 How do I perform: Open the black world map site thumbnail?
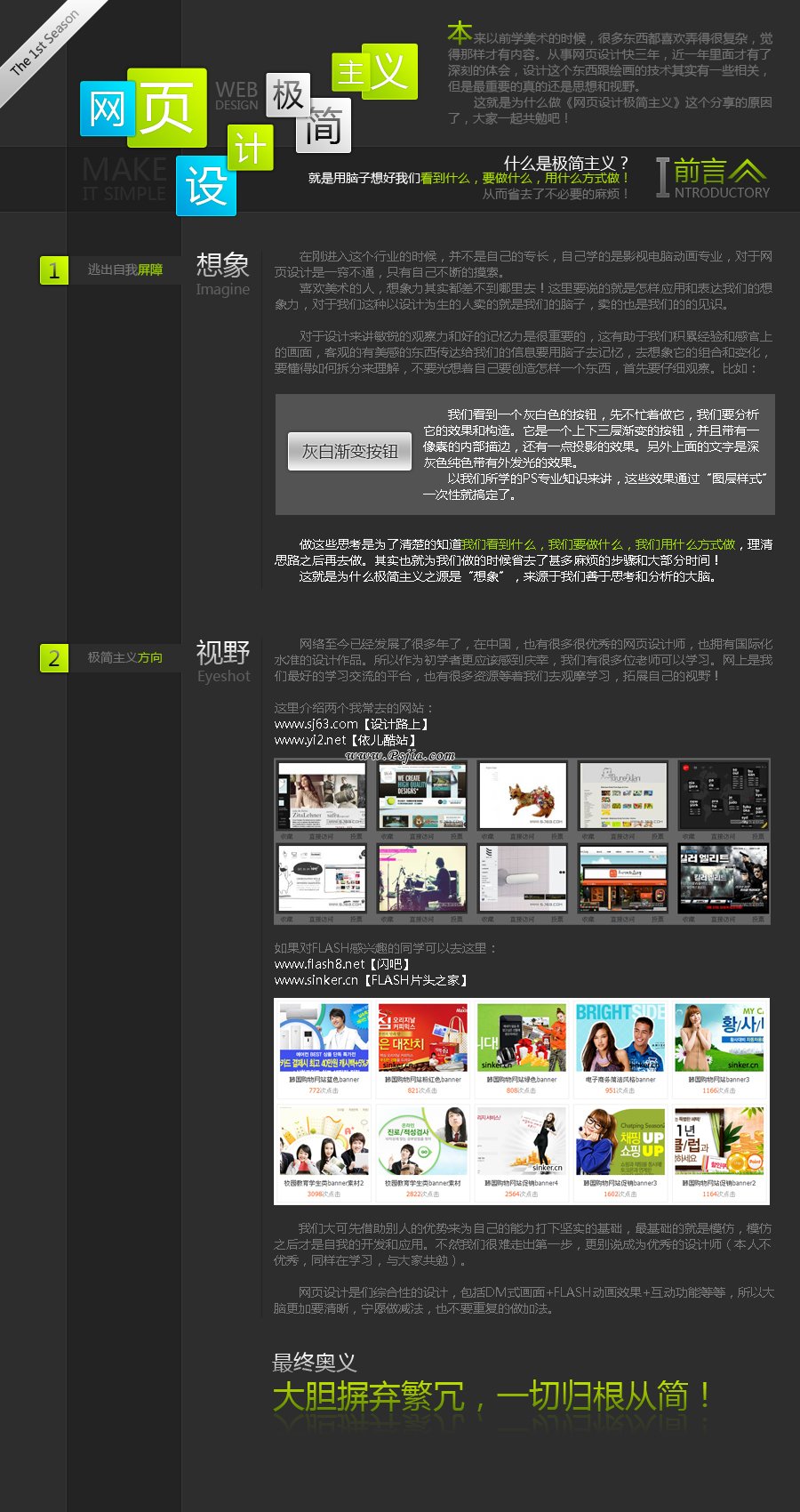click(723, 795)
